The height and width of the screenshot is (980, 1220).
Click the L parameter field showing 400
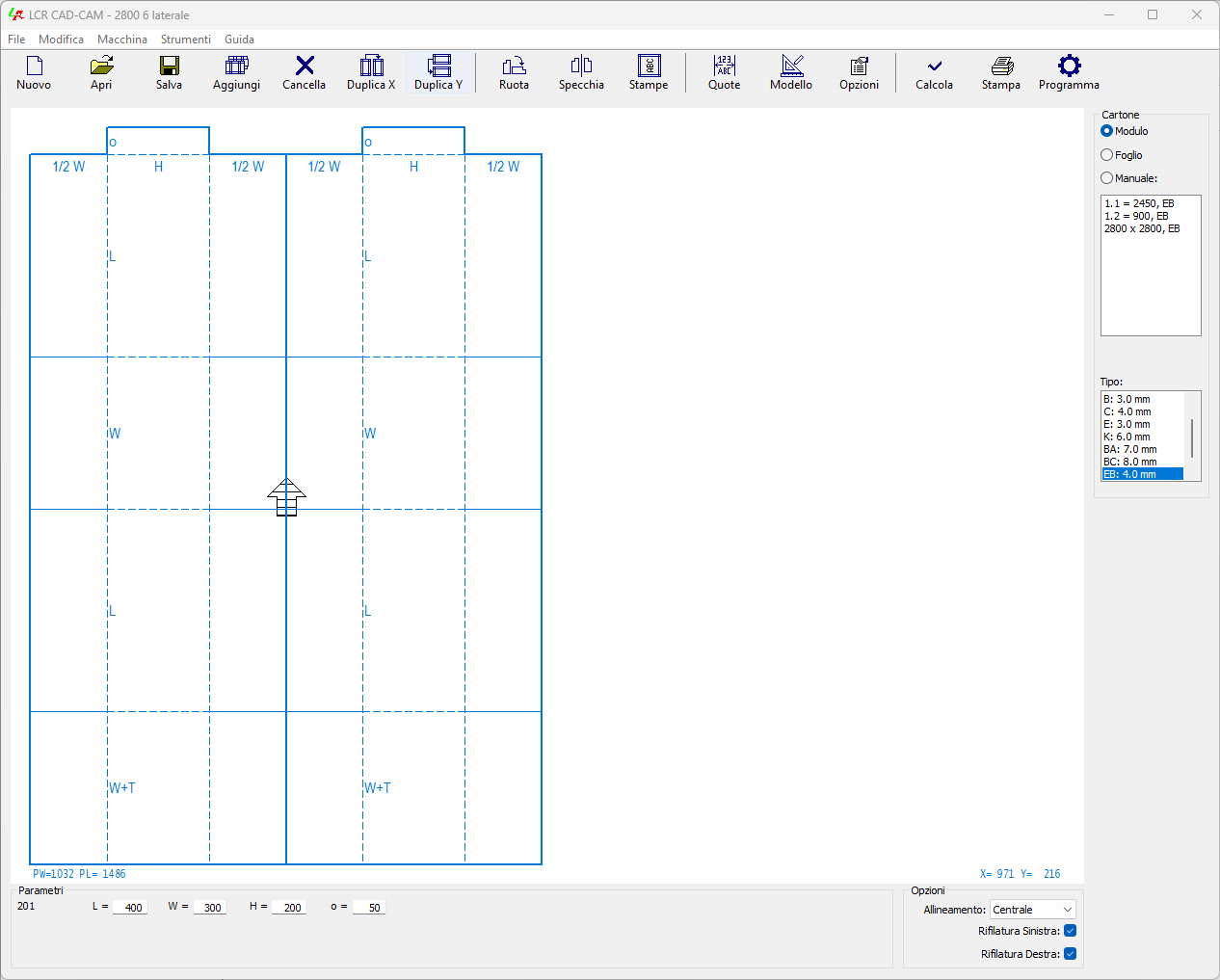130,908
